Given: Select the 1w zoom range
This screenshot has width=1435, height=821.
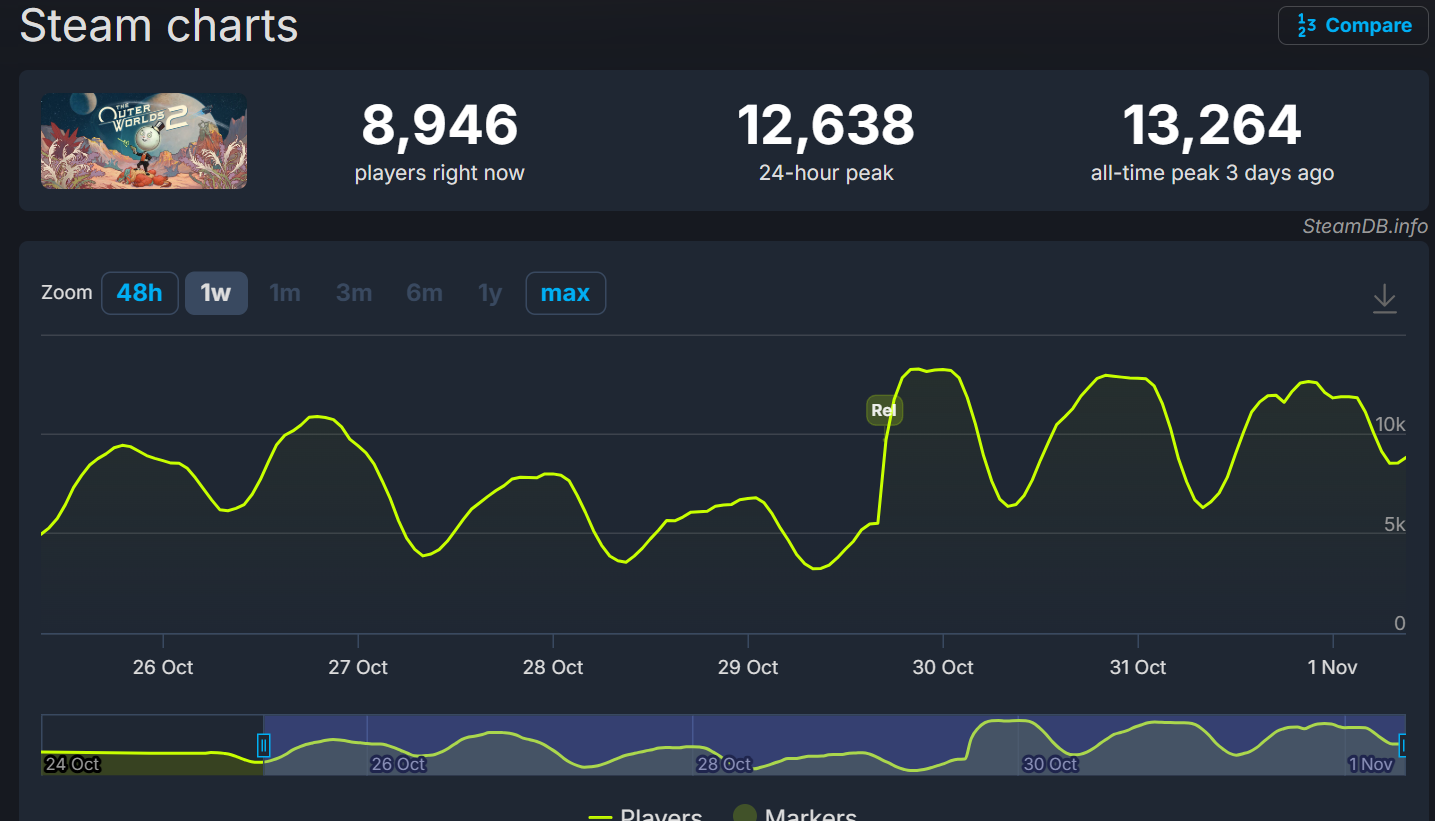Looking at the screenshot, I should point(216,293).
